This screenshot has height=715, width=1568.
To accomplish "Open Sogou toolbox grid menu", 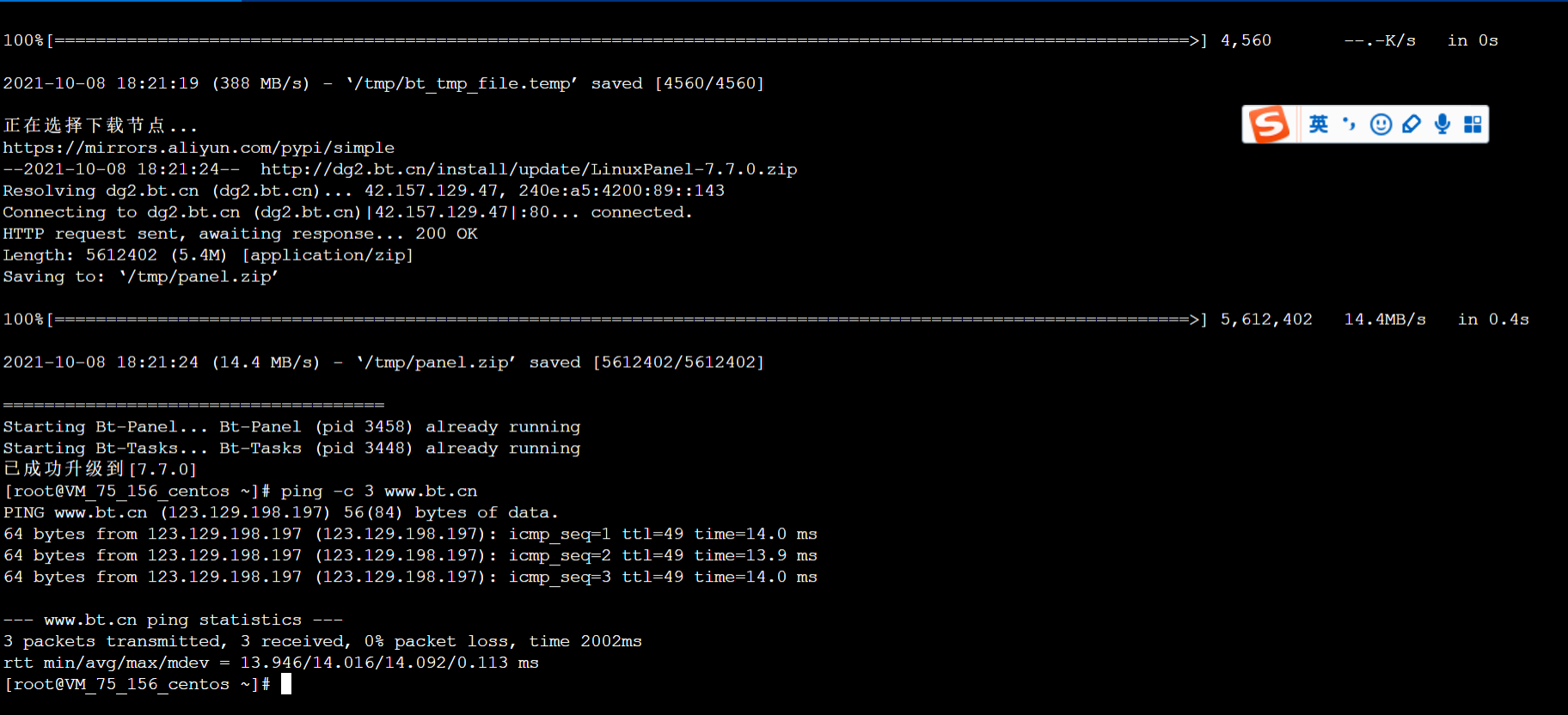I will [x=1473, y=125].
